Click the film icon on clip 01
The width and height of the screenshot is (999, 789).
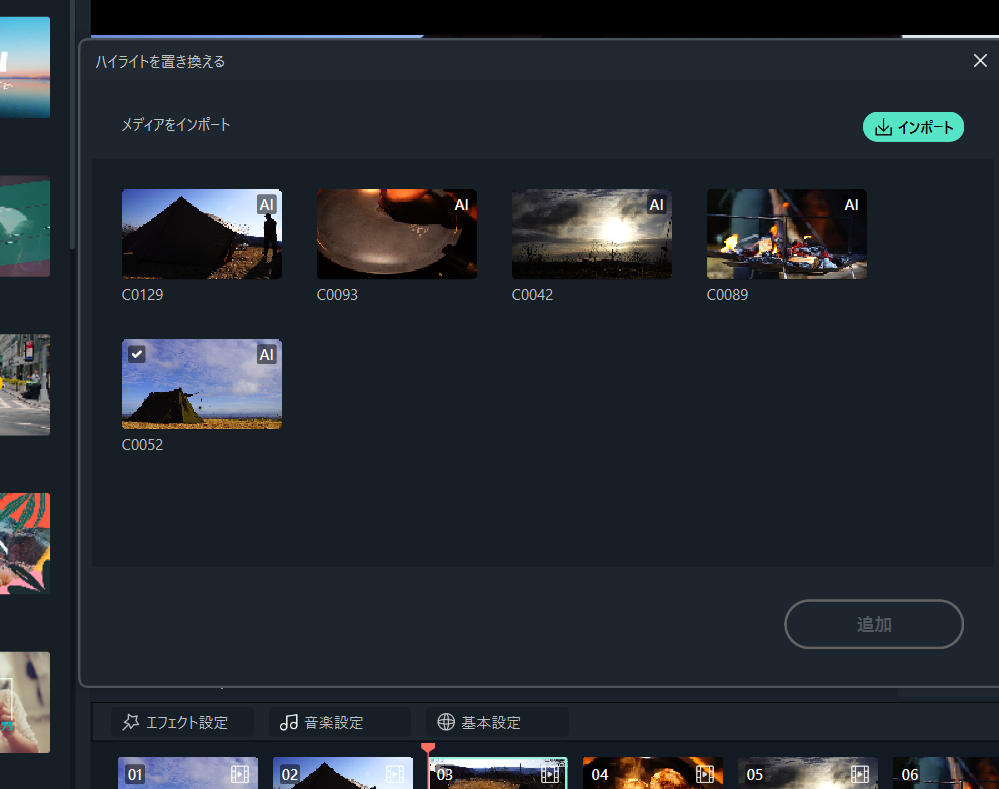coord(240,774)
